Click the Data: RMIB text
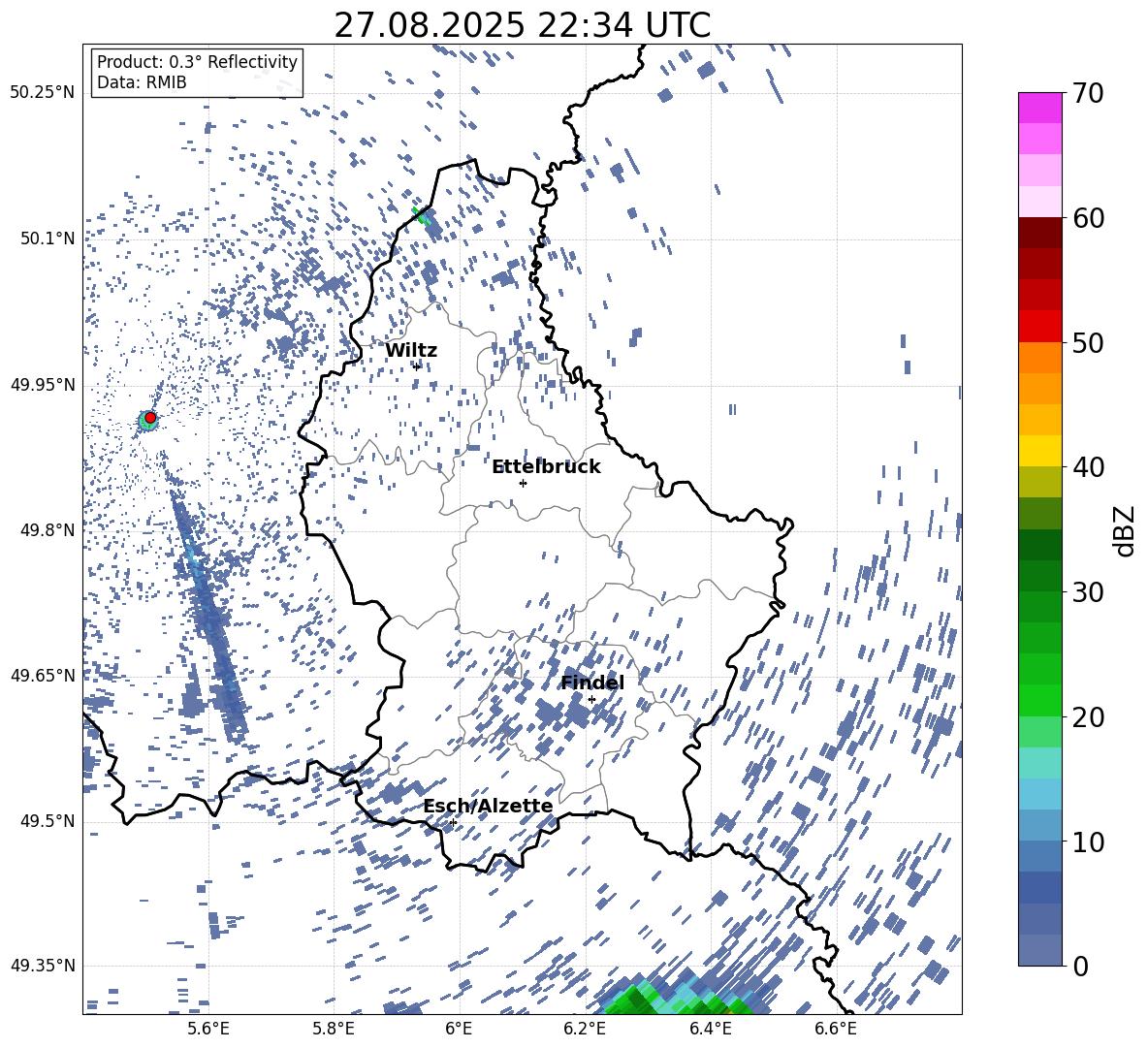Screen dimensions: 1148x1048 pyautogui.click(x=142, y=82)
